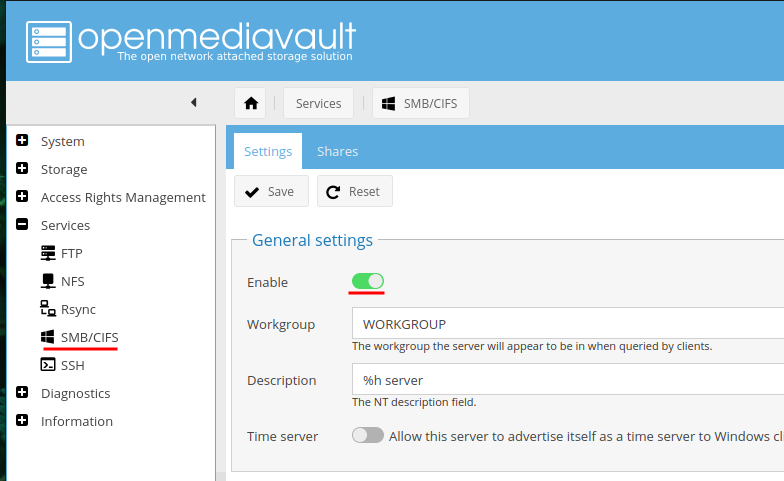This screenshot has height=481, width=784.
Task: Expand Access Rights Management node
Action: click(x=22, y=196)
